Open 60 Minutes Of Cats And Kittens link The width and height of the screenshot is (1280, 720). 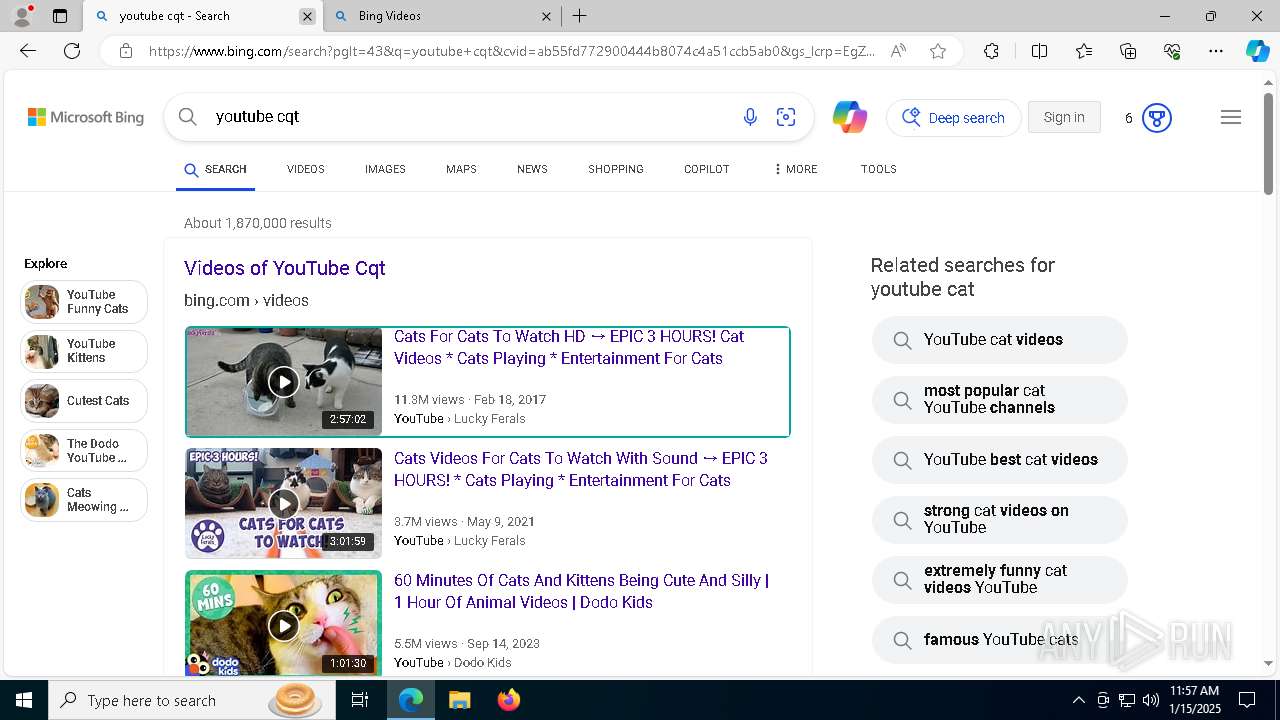(581, 591)
